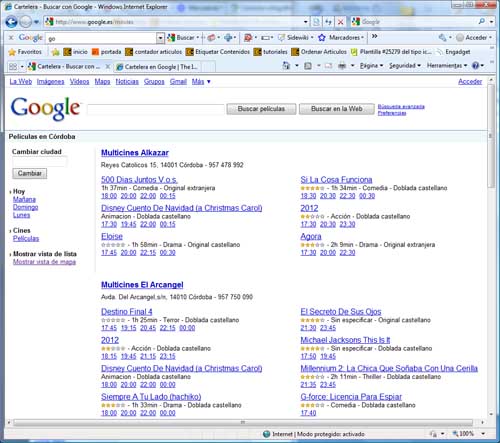
Task: Click the double chevron toolbar overflow icon
Action: 375,36
